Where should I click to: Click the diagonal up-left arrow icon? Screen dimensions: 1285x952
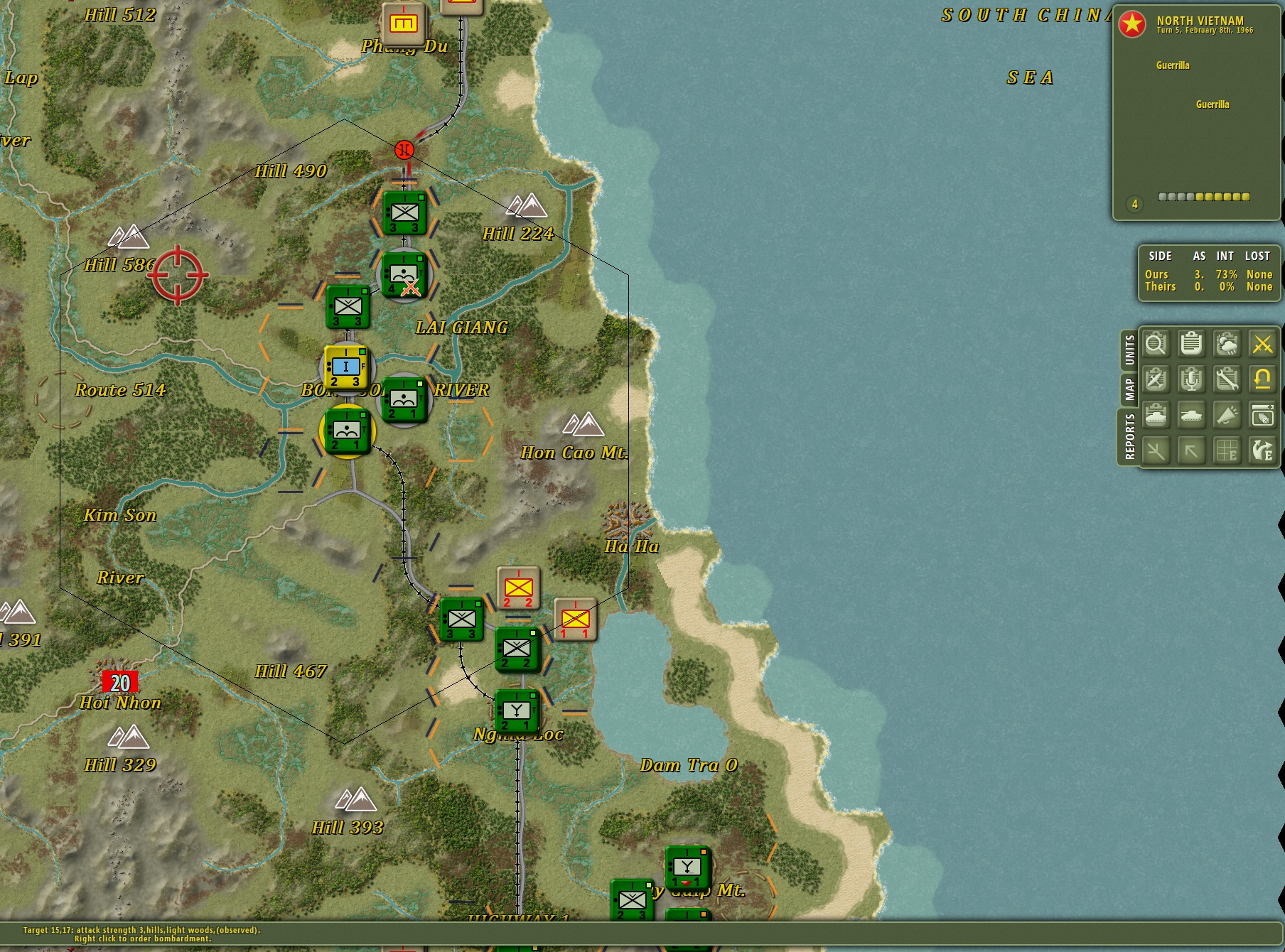pyautogui.click(x=1192, y=450)
